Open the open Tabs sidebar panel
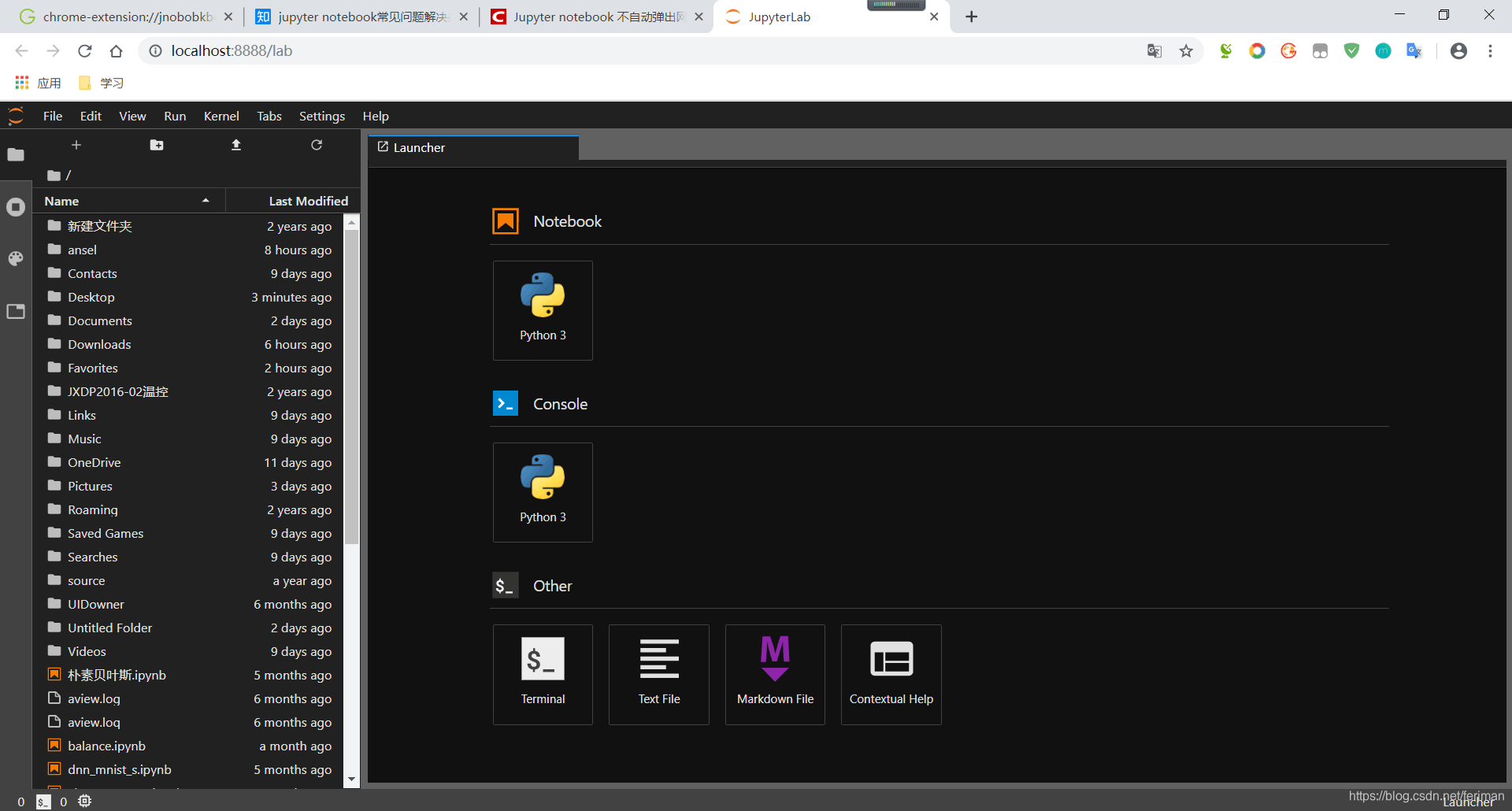The width and height of the screenshot is (1512, 811). coord(16,311)
